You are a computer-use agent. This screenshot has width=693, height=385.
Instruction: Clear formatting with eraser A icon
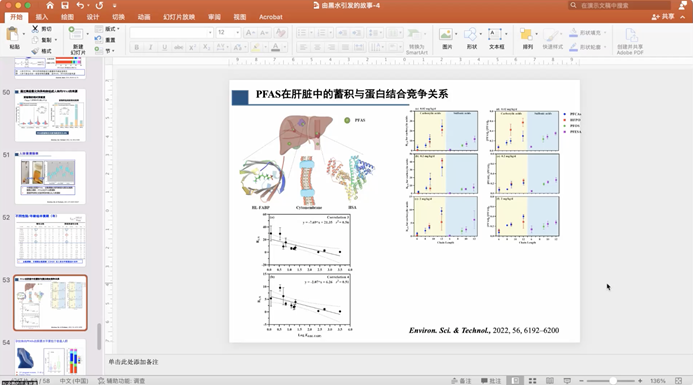(x=280, y=32)
